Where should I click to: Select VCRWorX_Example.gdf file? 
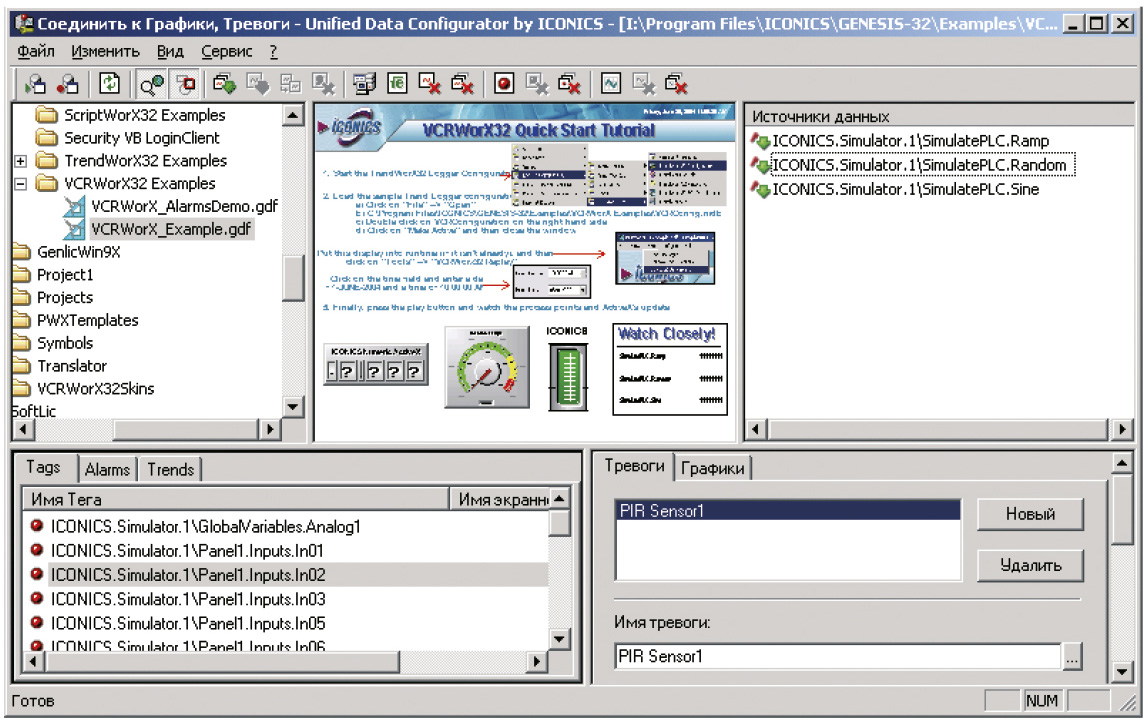(171, 229)
